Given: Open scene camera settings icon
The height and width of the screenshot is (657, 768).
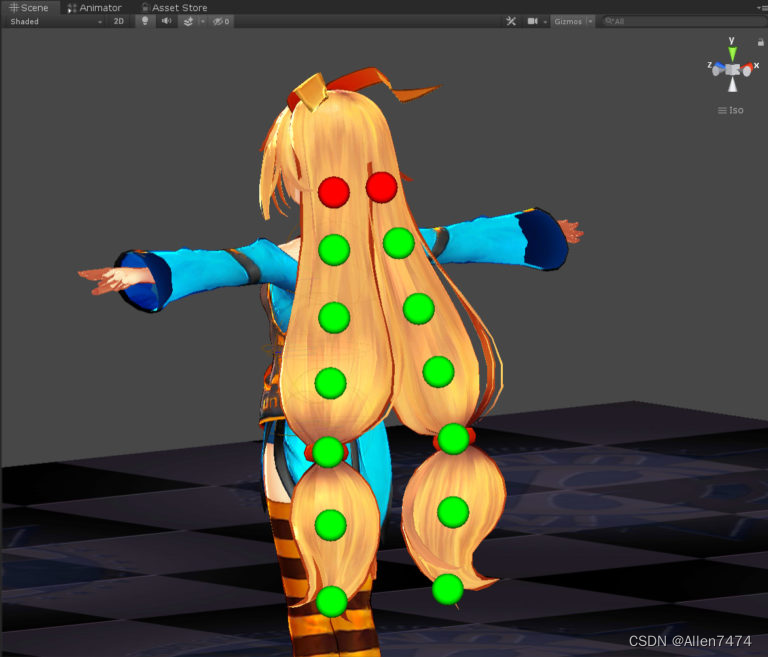Looking at the screenshot, I should click(x=532, y=21).
